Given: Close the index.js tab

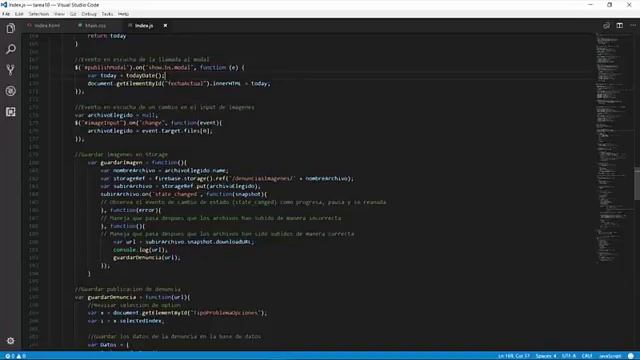Looking at the screenshot, I should click(x=165, y=25).
